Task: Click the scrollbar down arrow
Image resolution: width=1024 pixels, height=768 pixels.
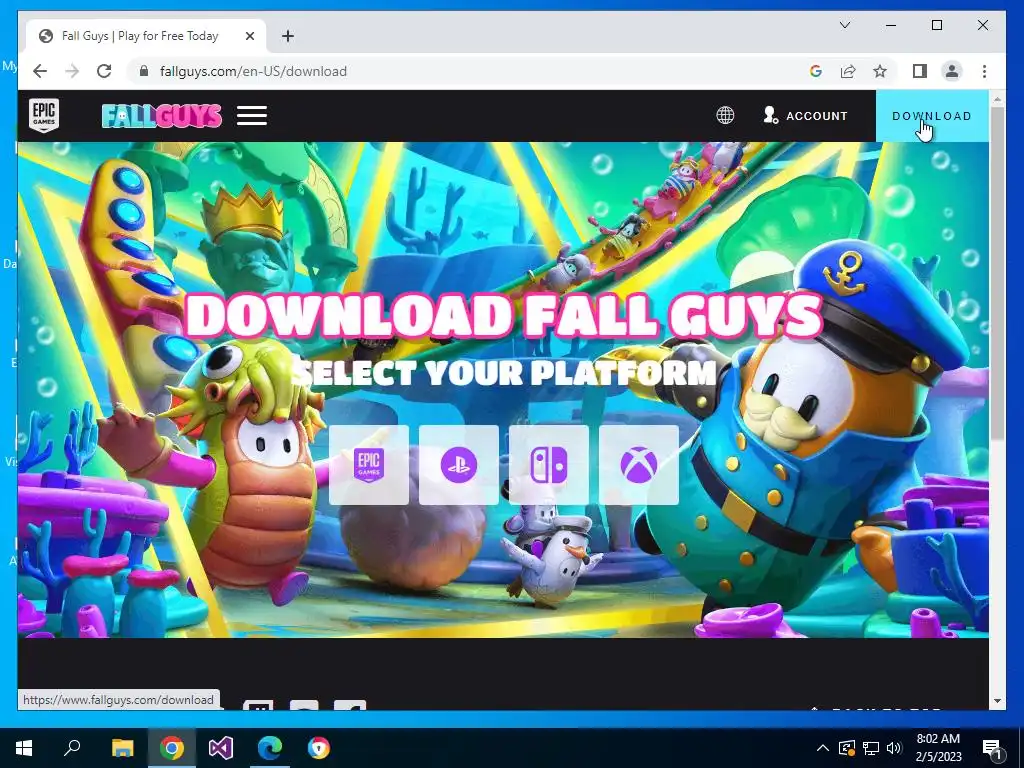Action: tap(997, 701)
